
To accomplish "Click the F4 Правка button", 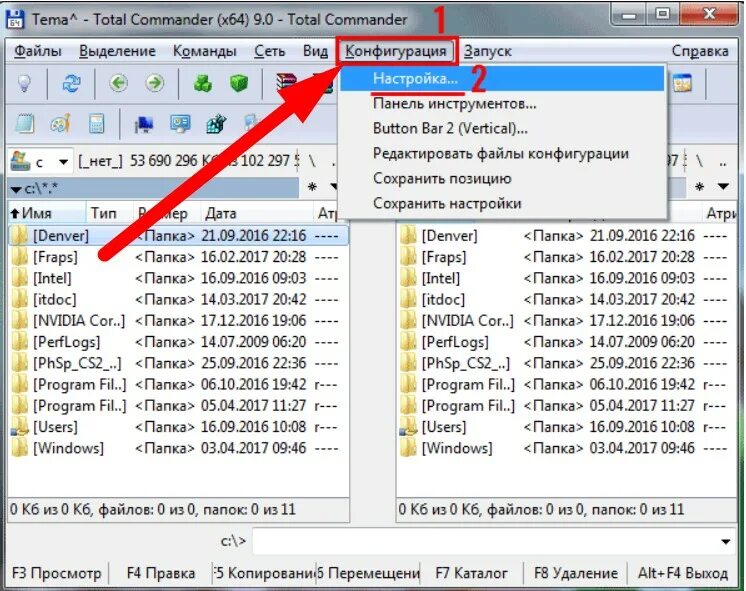I will pos(161,573).
